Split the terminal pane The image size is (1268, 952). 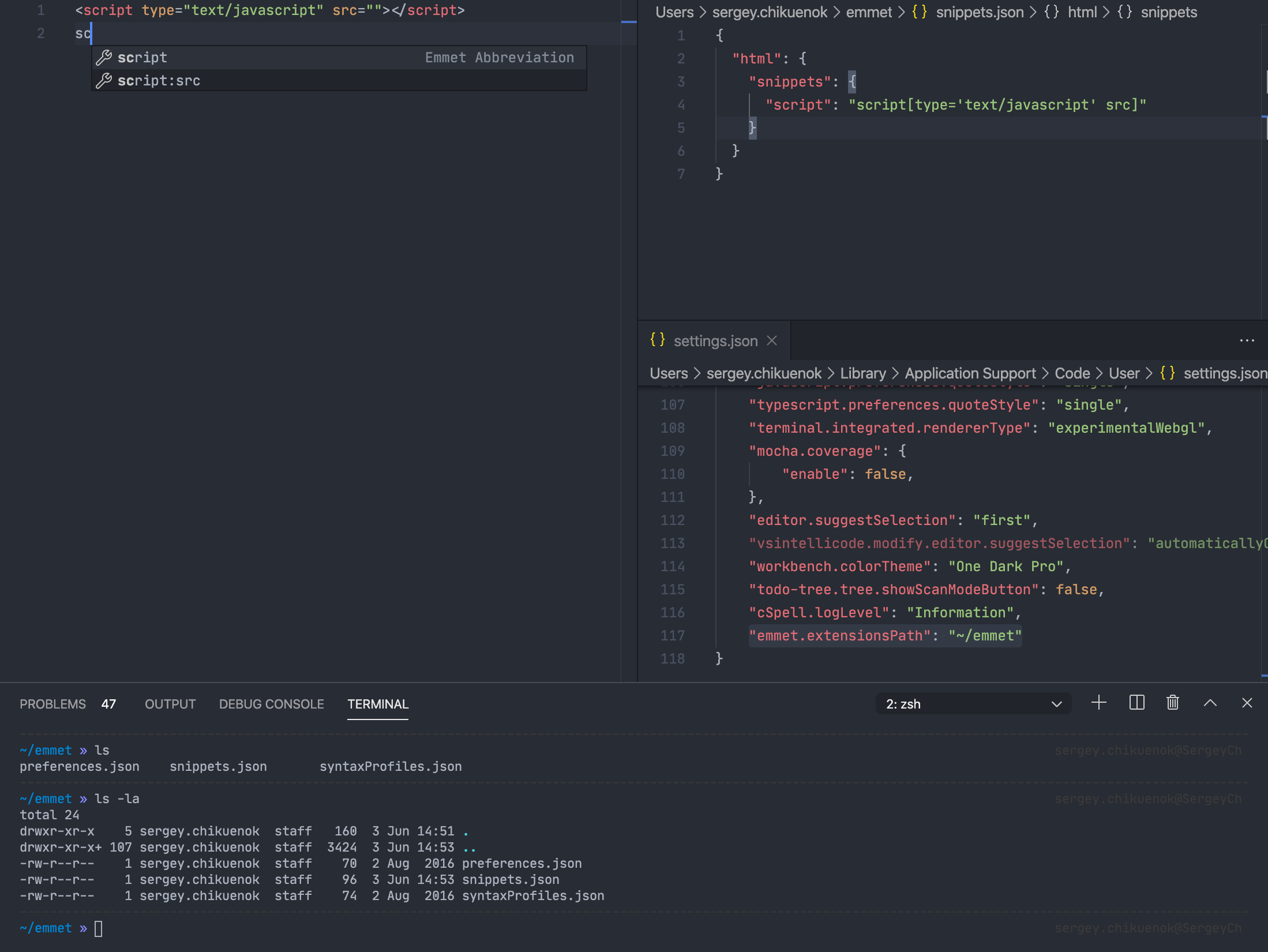point(1136,703)
